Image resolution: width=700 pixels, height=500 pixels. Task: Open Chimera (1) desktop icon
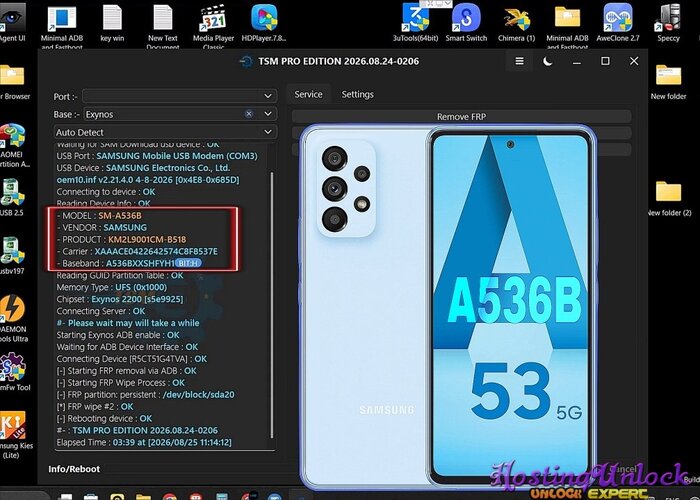pos(517,25)
